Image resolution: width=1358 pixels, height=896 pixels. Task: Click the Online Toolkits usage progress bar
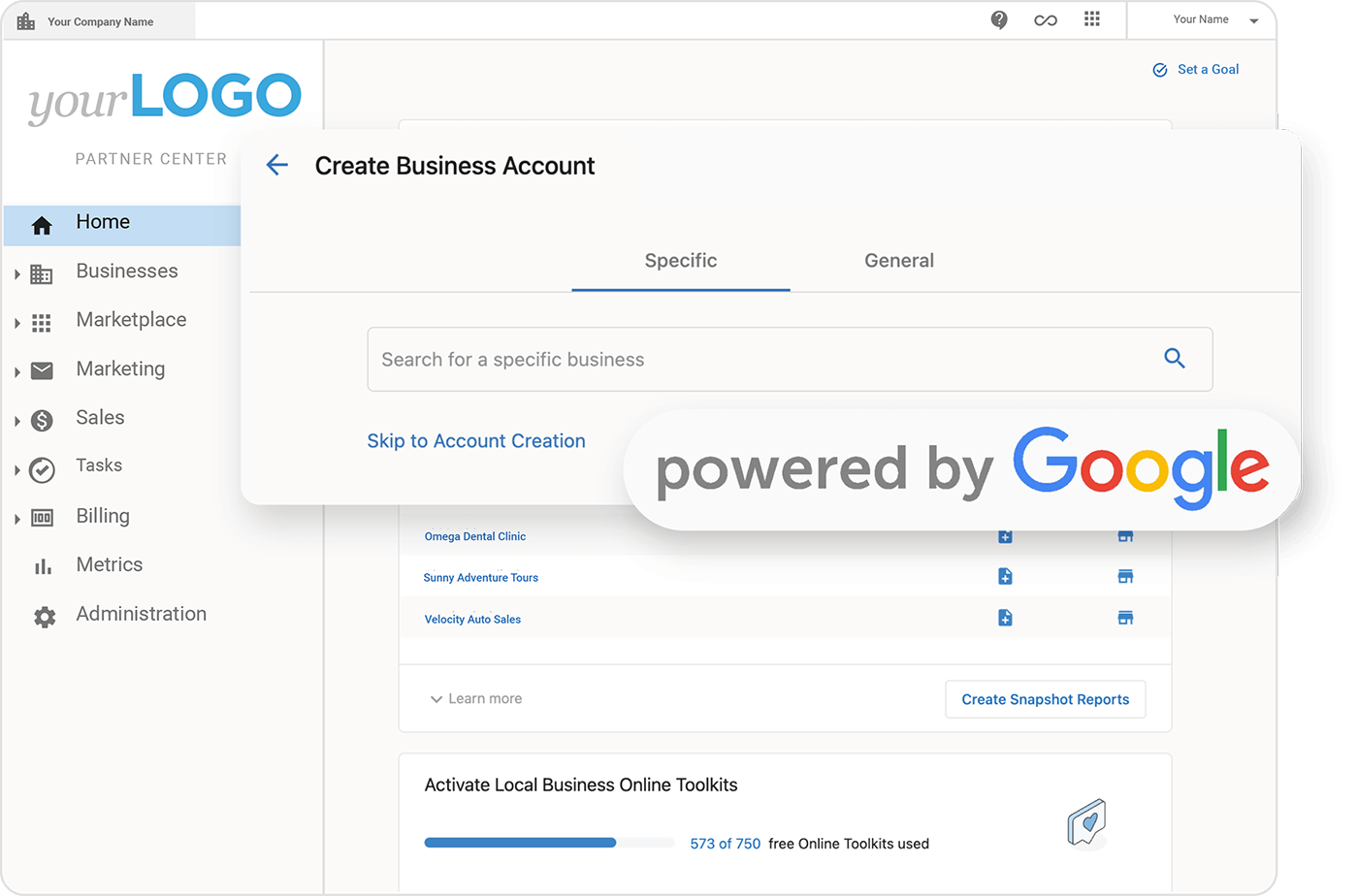click(x=549, y=843)
